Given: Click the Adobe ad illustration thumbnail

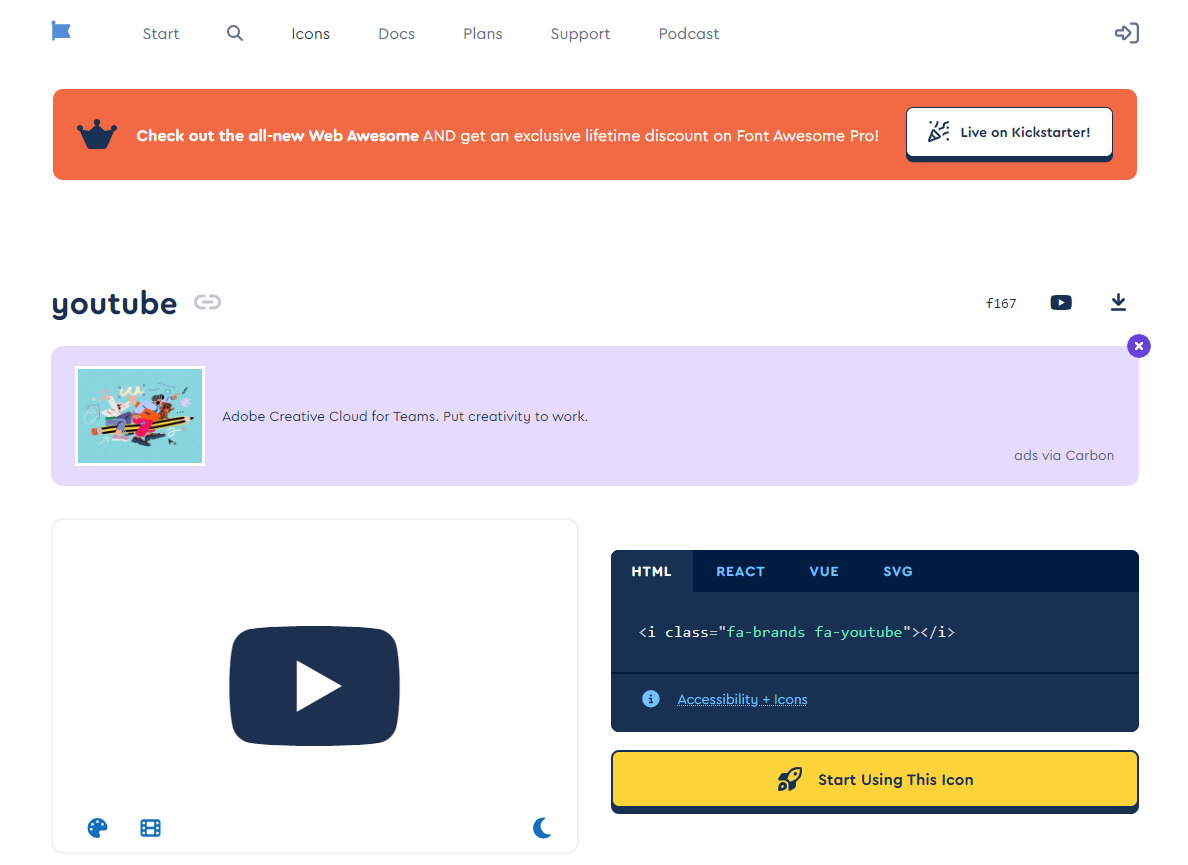Looking at the screenshot, I should pos(140,417).
